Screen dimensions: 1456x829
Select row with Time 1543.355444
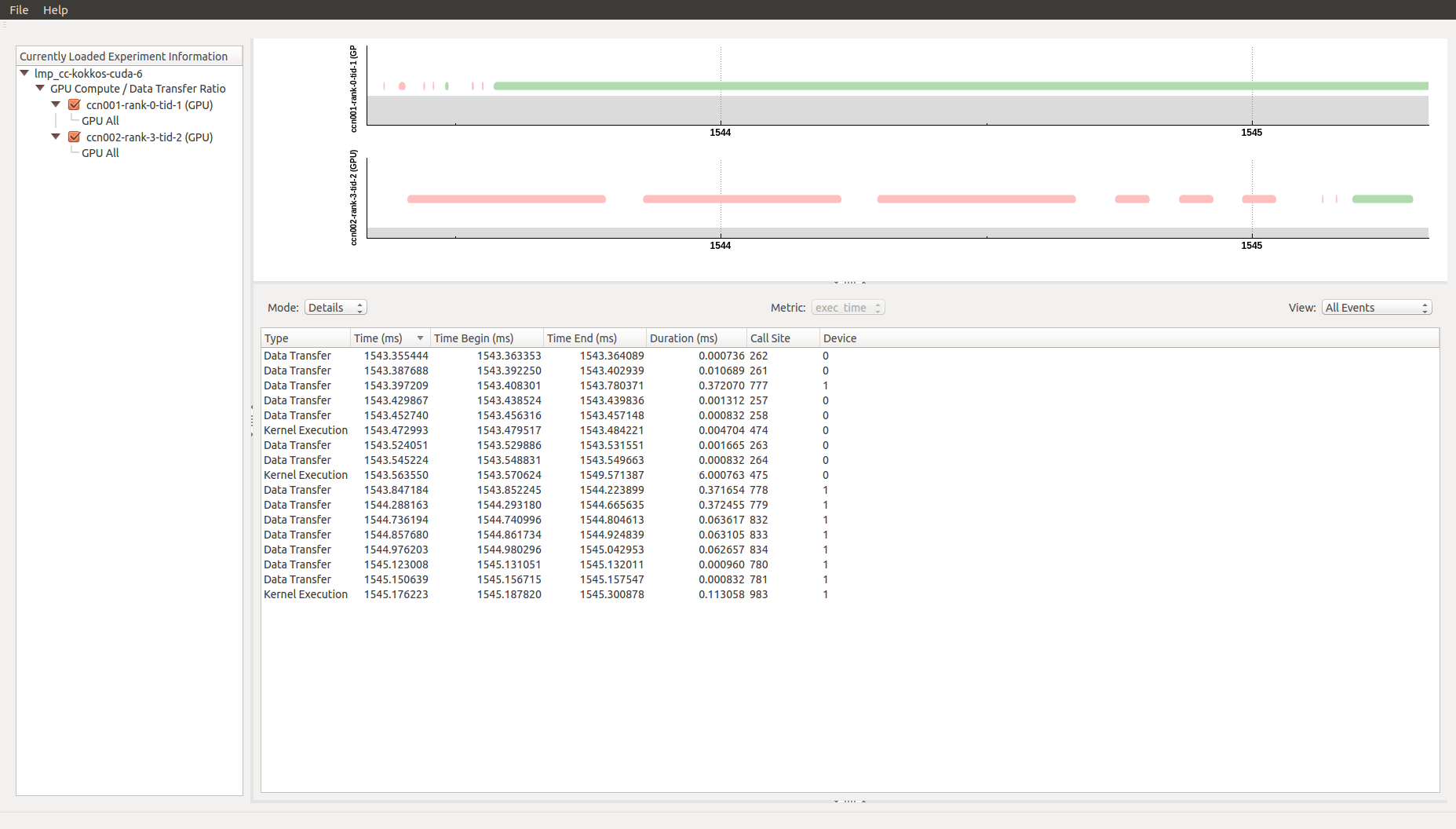tap(850, 356)
